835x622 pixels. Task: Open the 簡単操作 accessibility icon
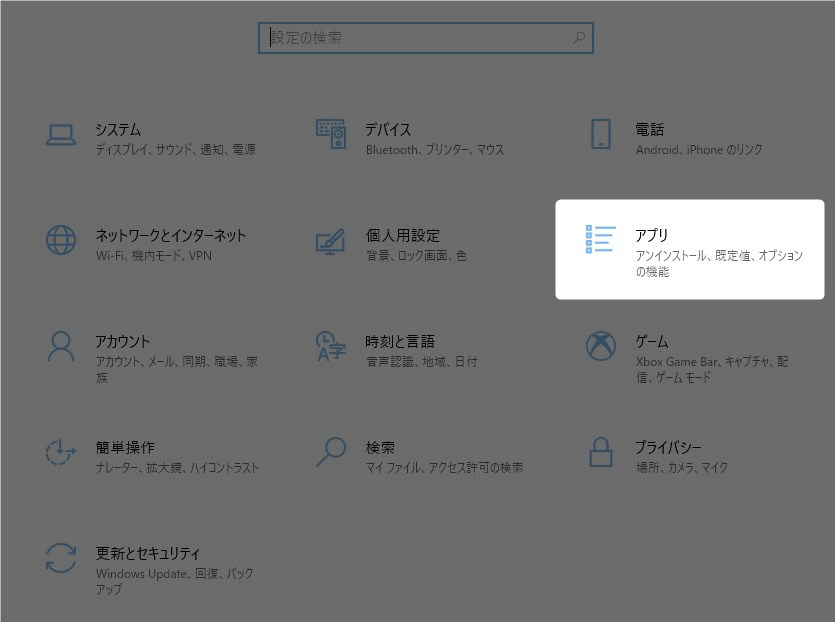click(60, 452)
